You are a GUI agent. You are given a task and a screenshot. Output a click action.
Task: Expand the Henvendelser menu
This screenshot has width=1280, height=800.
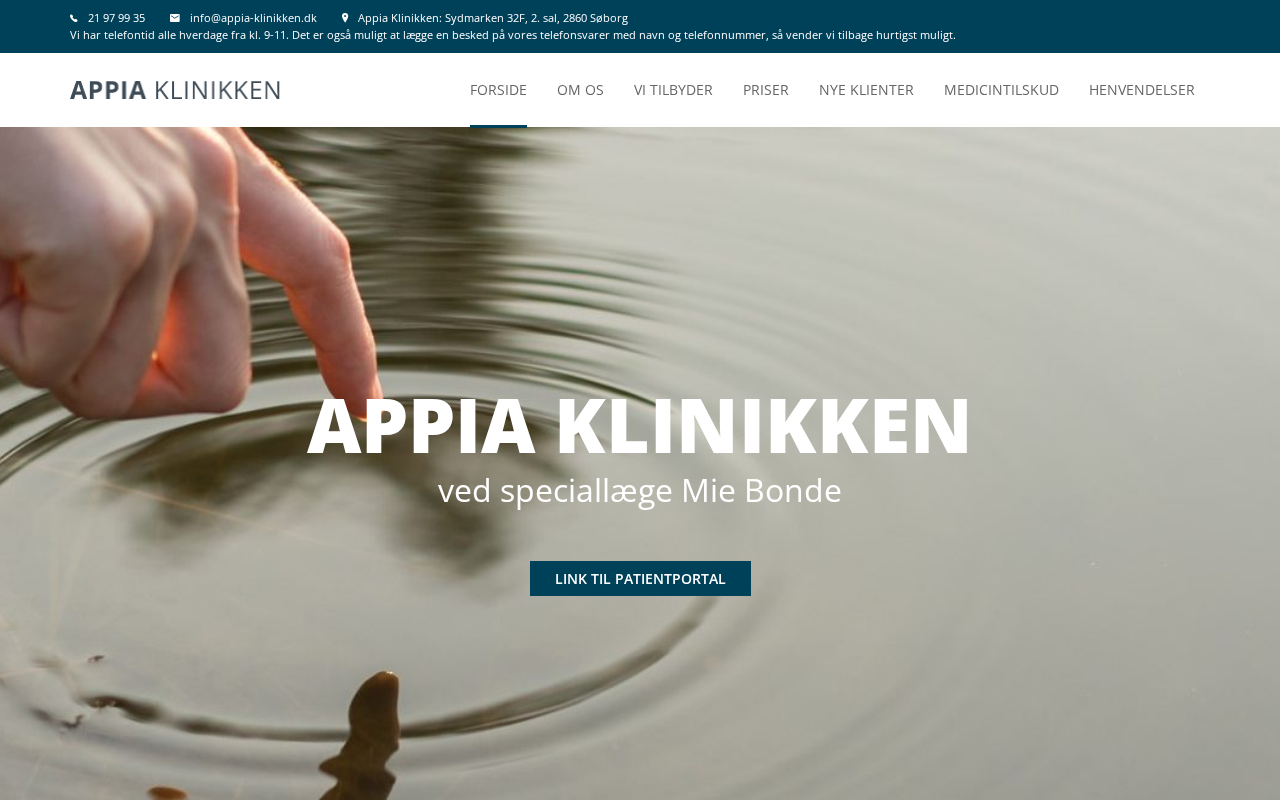click(1142, 90)
